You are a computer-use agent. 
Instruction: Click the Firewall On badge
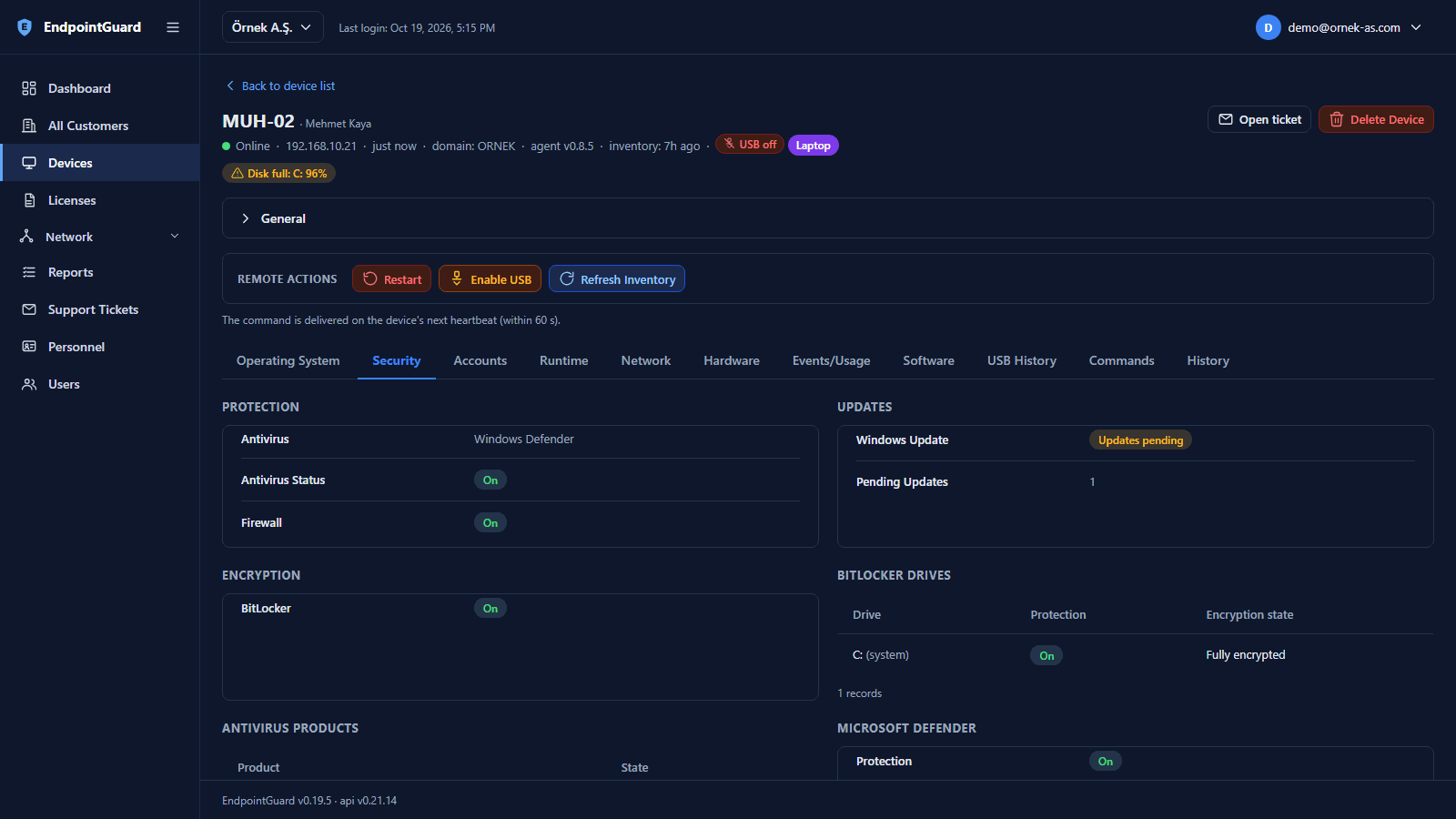[490, 522]
